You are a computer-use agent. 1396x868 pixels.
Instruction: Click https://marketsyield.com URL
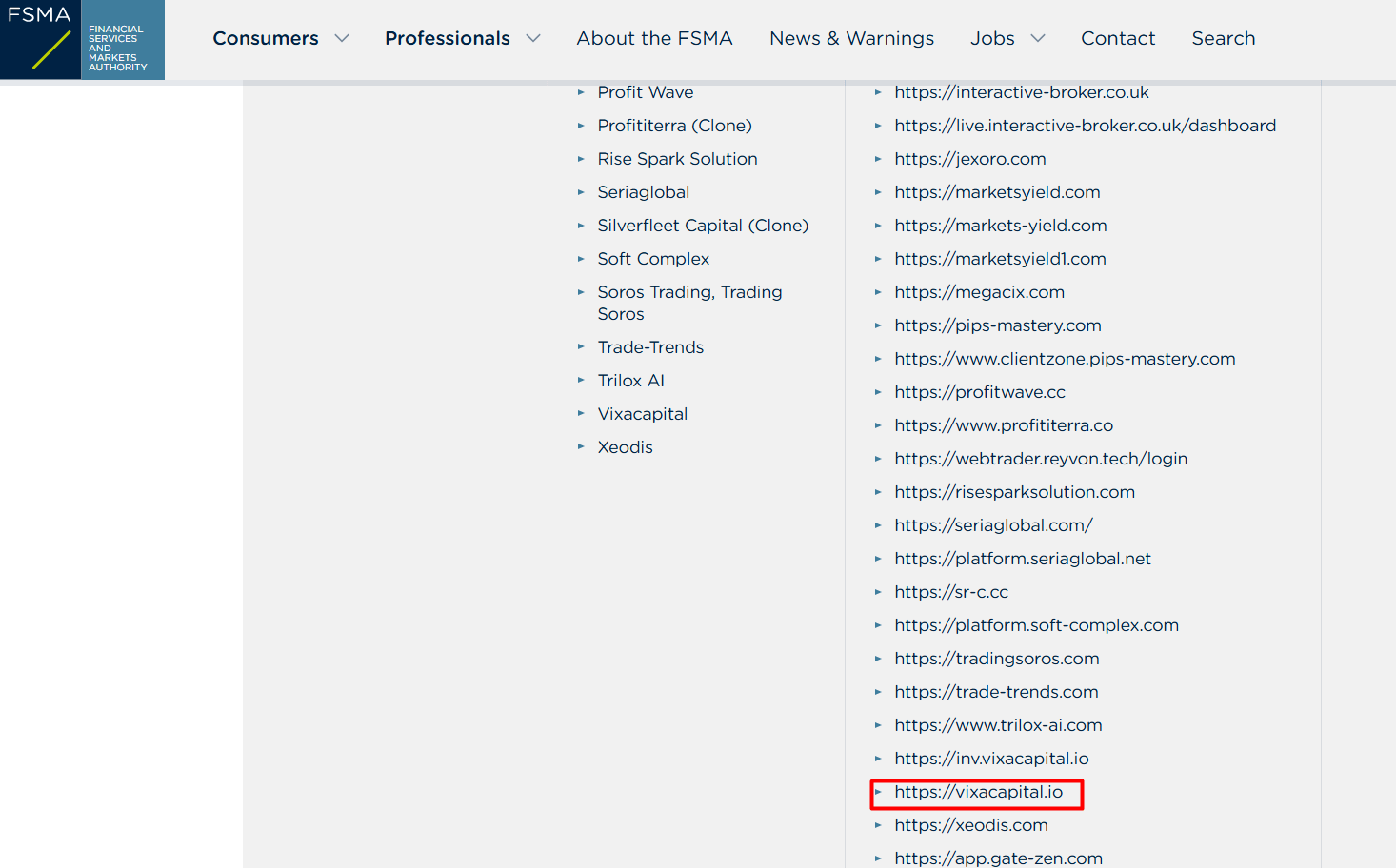click(997, 192)
